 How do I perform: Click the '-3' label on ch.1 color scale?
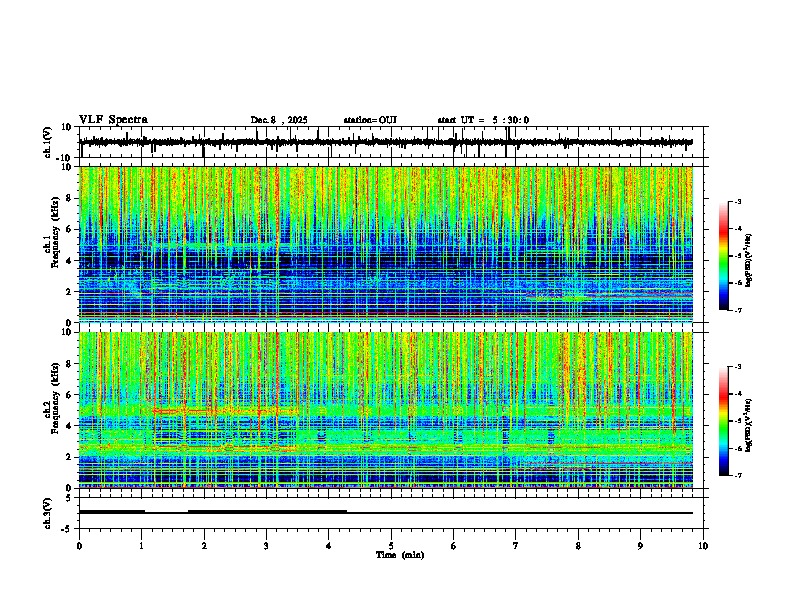[738, 202]
